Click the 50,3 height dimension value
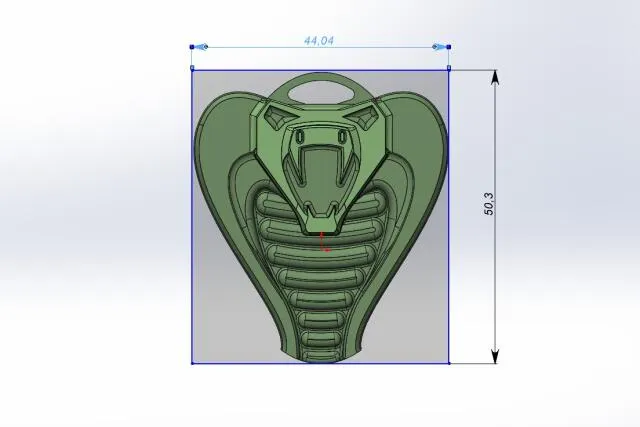 coord(489,204)
